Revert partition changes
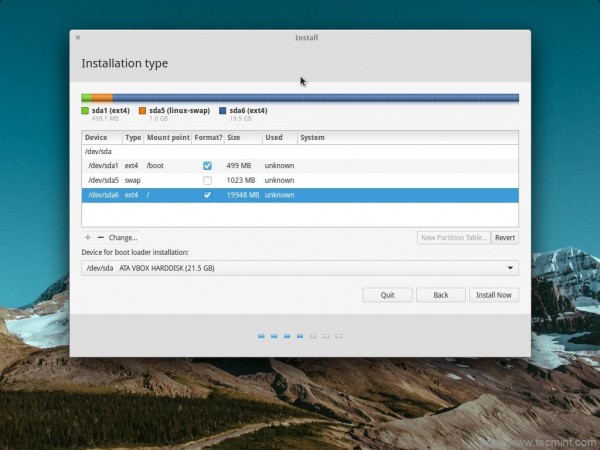Screen dimensions: 600x450 tap(505, 238)
